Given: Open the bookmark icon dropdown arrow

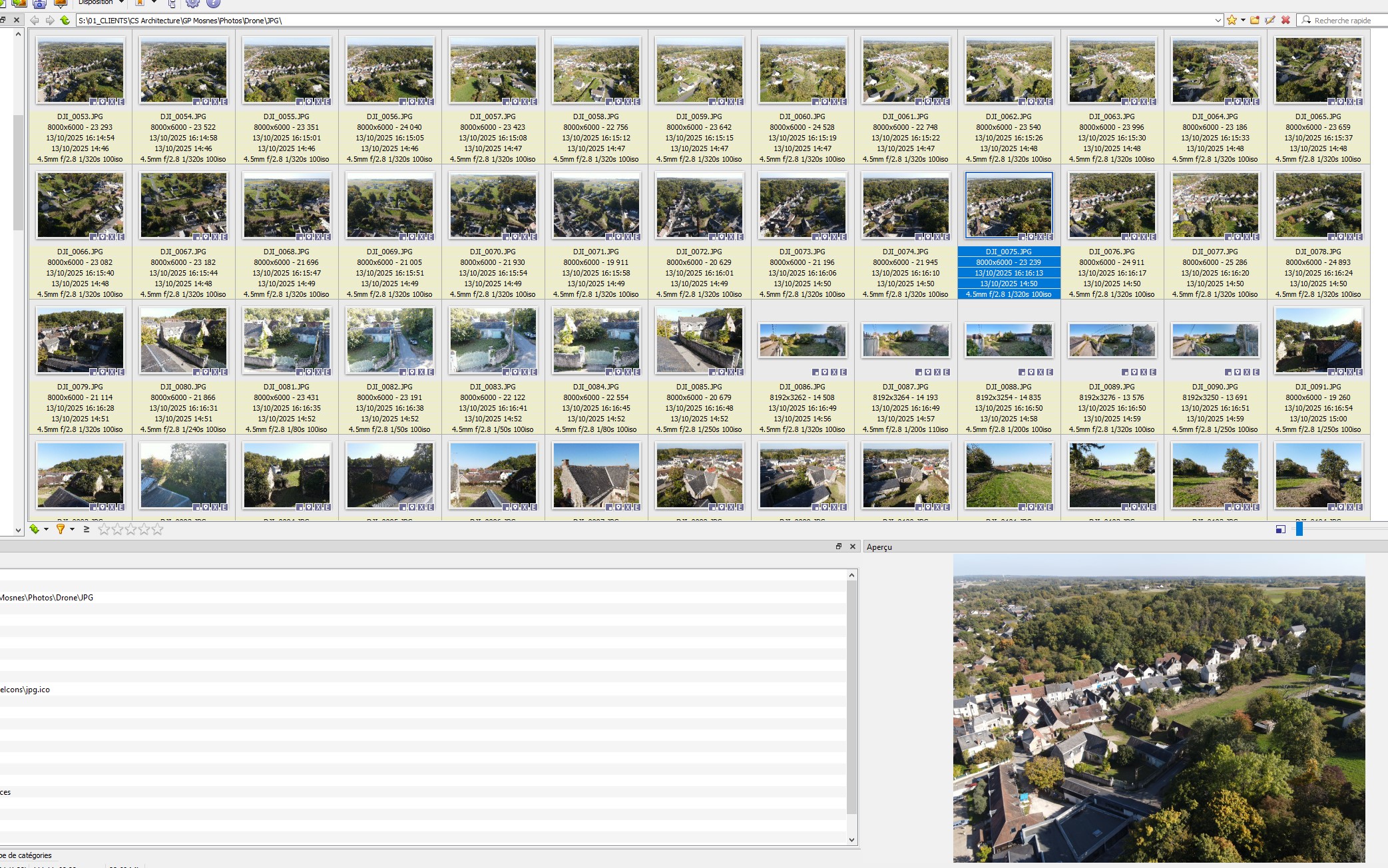Looking at the screenshot, I should pyautogui.click(x=154, y=3).
